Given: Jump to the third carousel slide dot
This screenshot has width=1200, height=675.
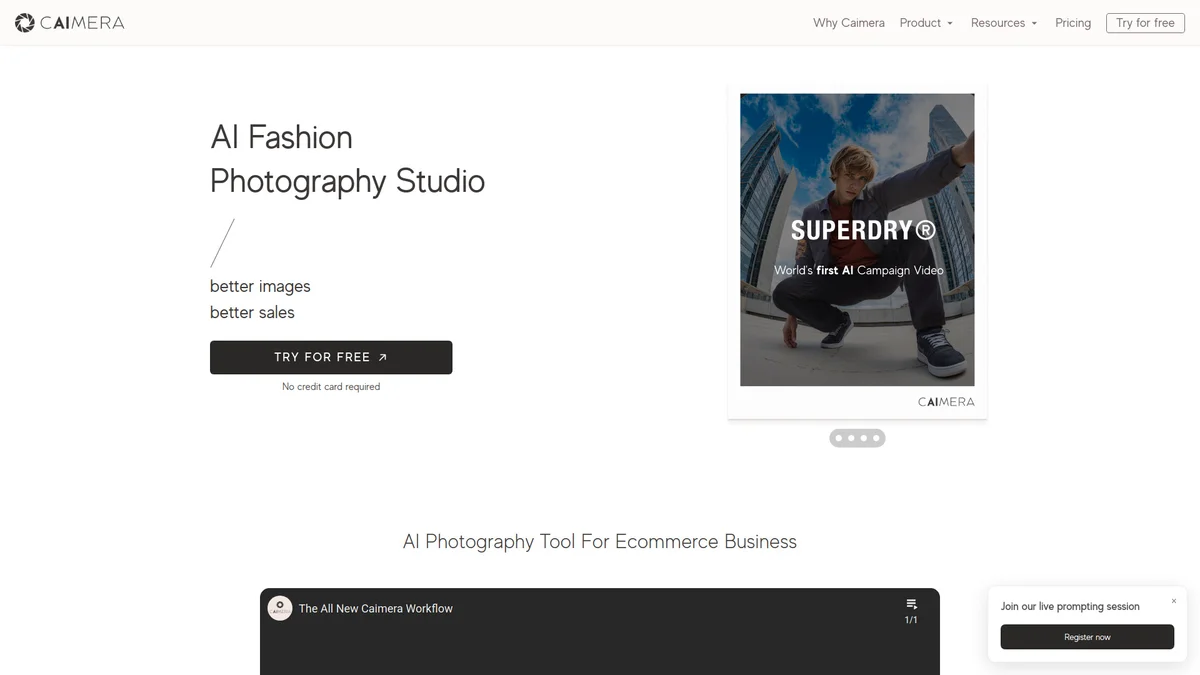Looking at the screenshot, I should [x=864, y=438].
